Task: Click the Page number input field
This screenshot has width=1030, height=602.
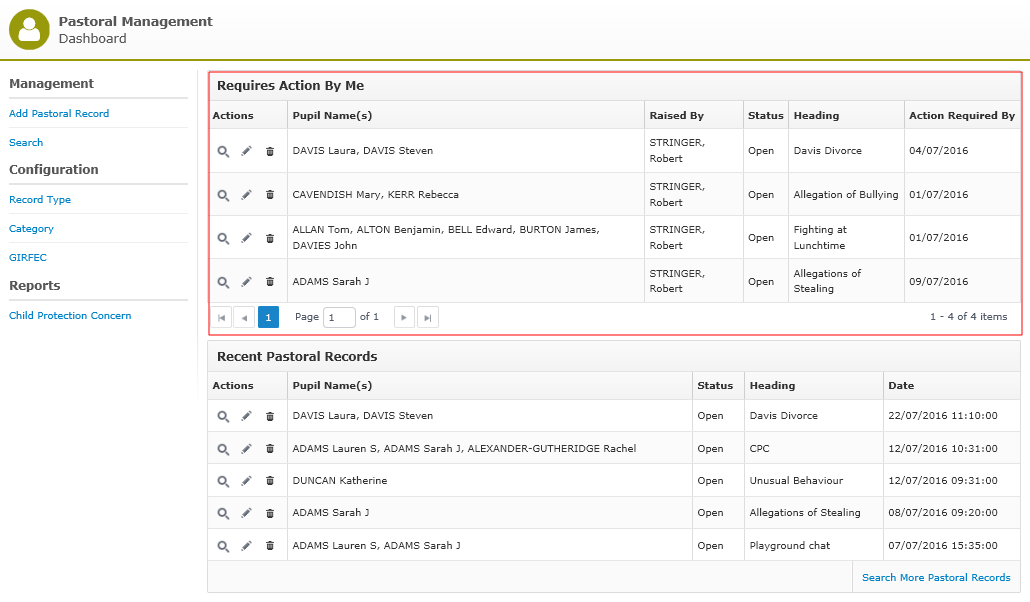Action: point(339,317)
